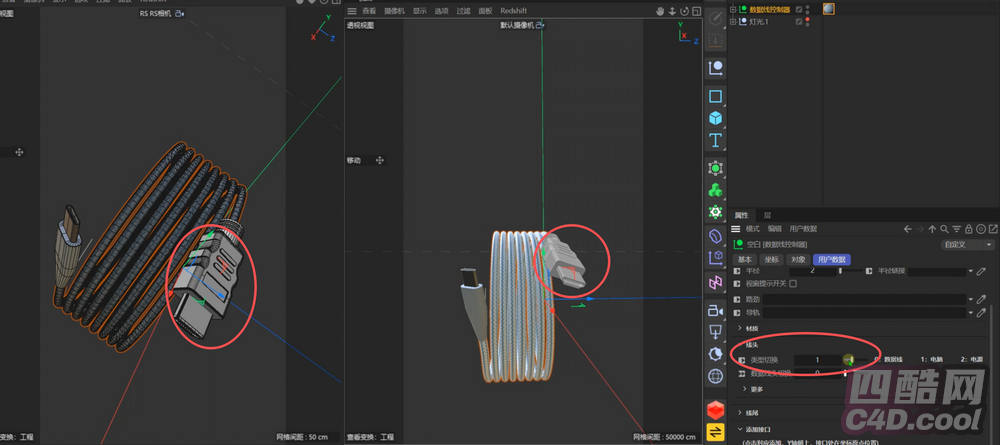Image resolution: width=1000 pixels, height=445 pixels.
Task: Expand the 材质 section
Action: tap(739, 328)
